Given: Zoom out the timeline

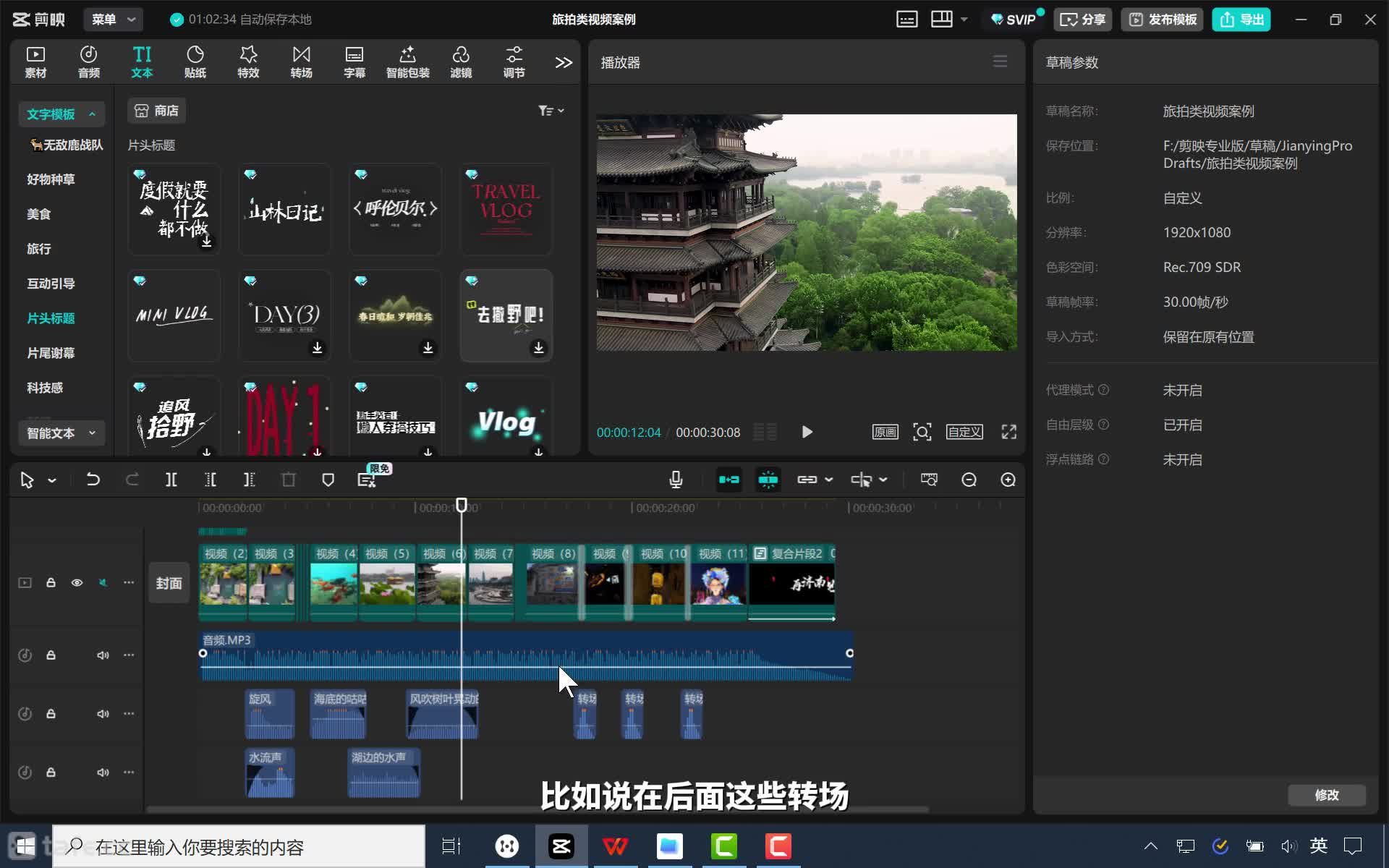Looking at the screenshot, I should point(969,480).
